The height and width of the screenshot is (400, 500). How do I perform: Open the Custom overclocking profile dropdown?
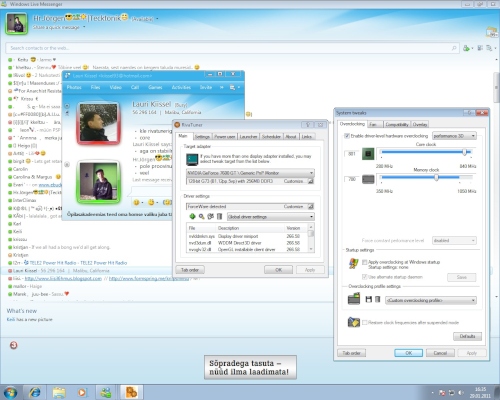(x=431, y=300)
